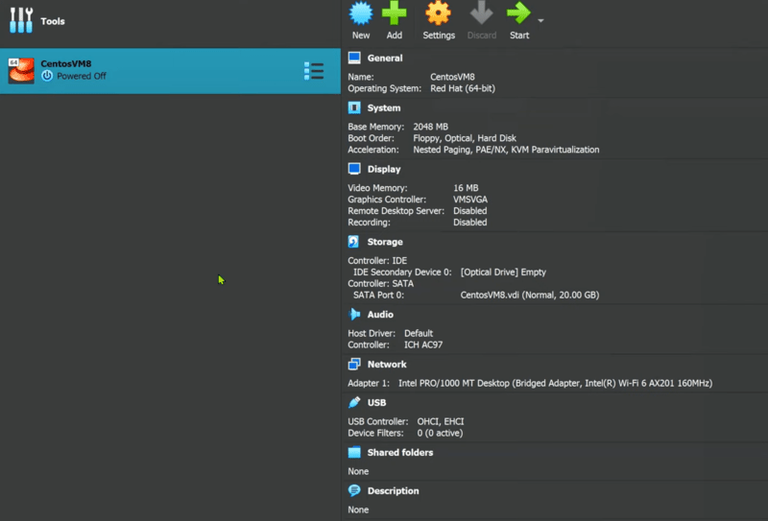
Task: Click the Display section screen icon
Action: coord(354,169)
